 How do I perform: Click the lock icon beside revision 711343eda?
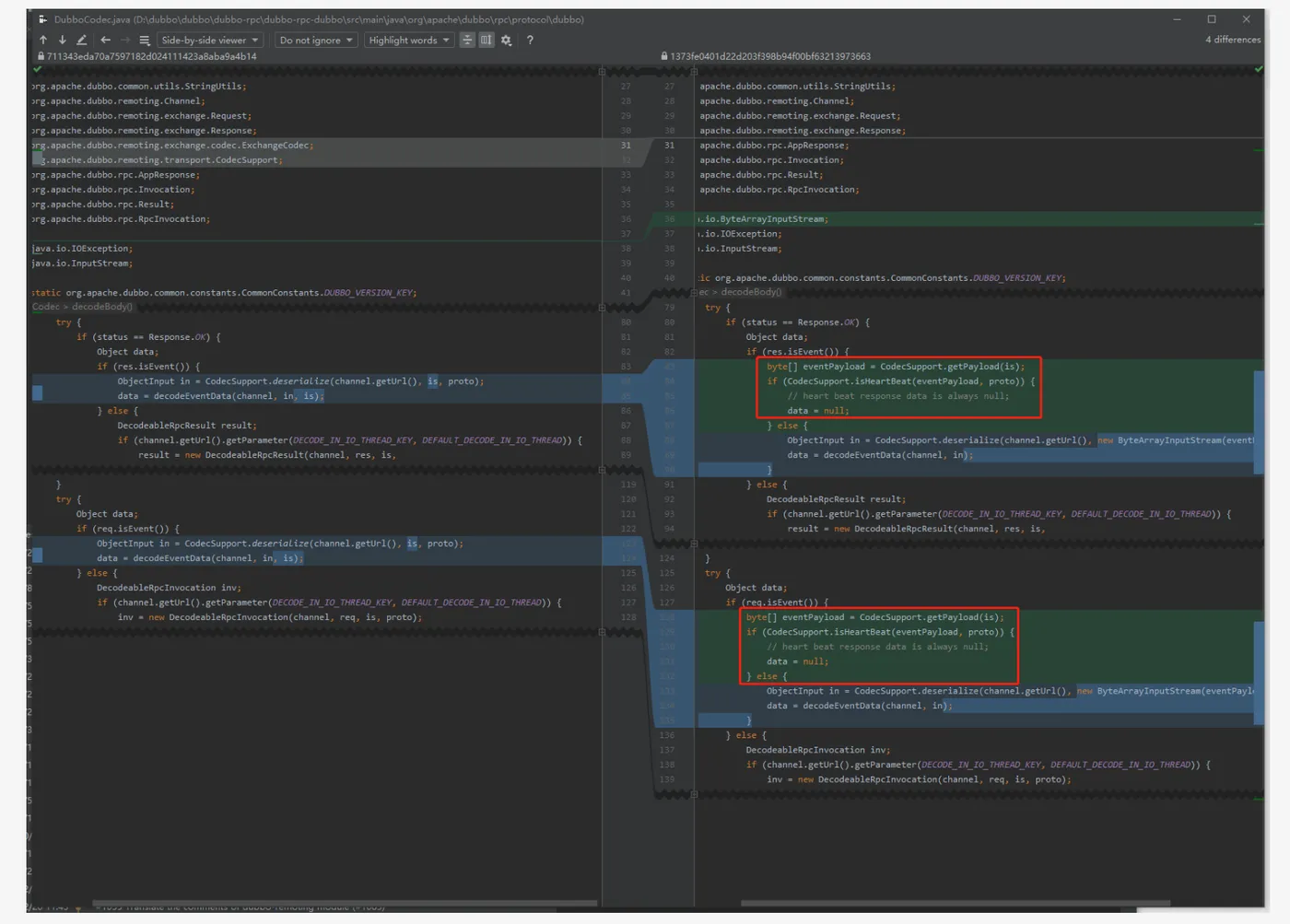tap(41, 56)
